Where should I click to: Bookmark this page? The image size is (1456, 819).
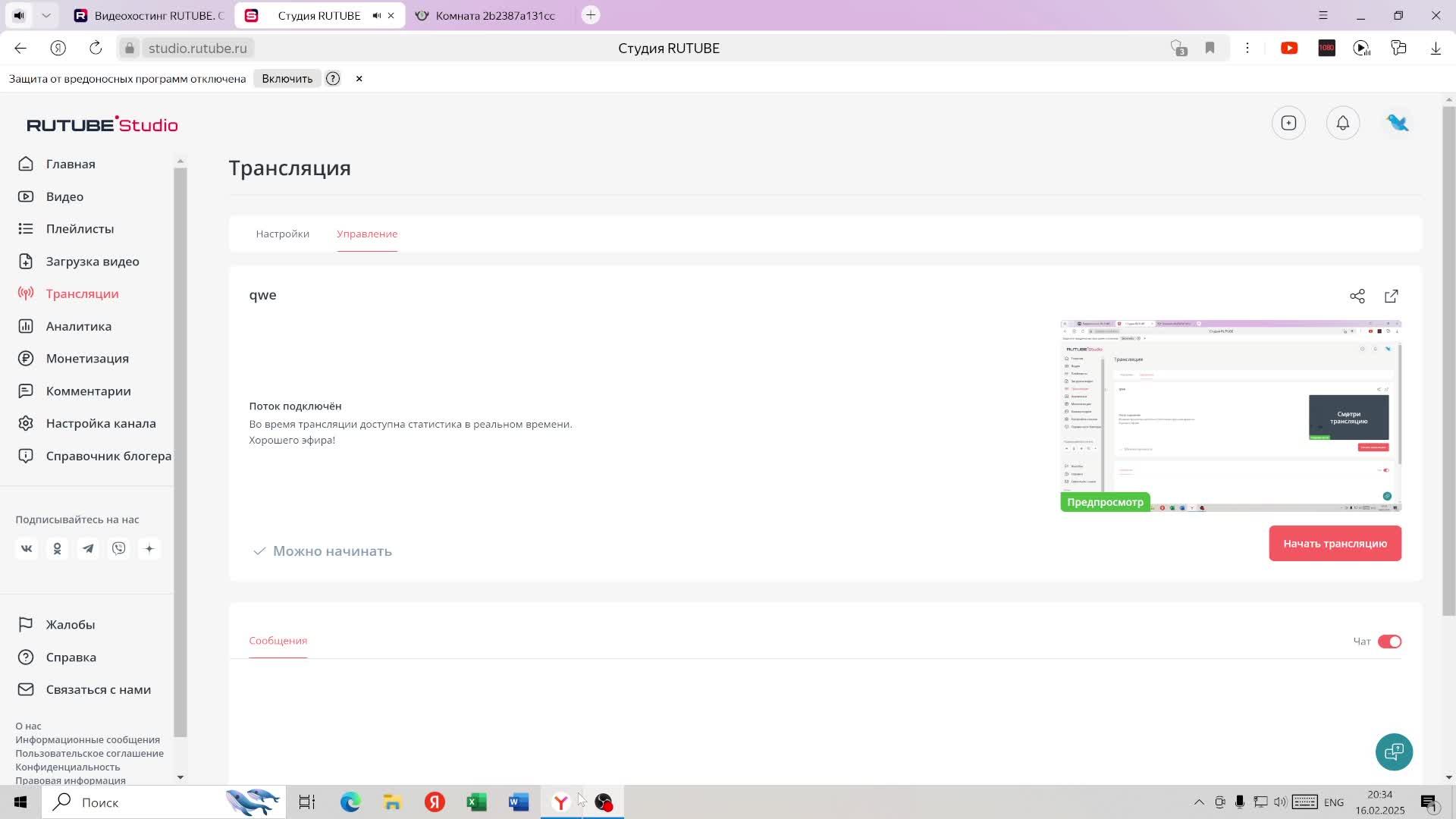click(1210, 48)
